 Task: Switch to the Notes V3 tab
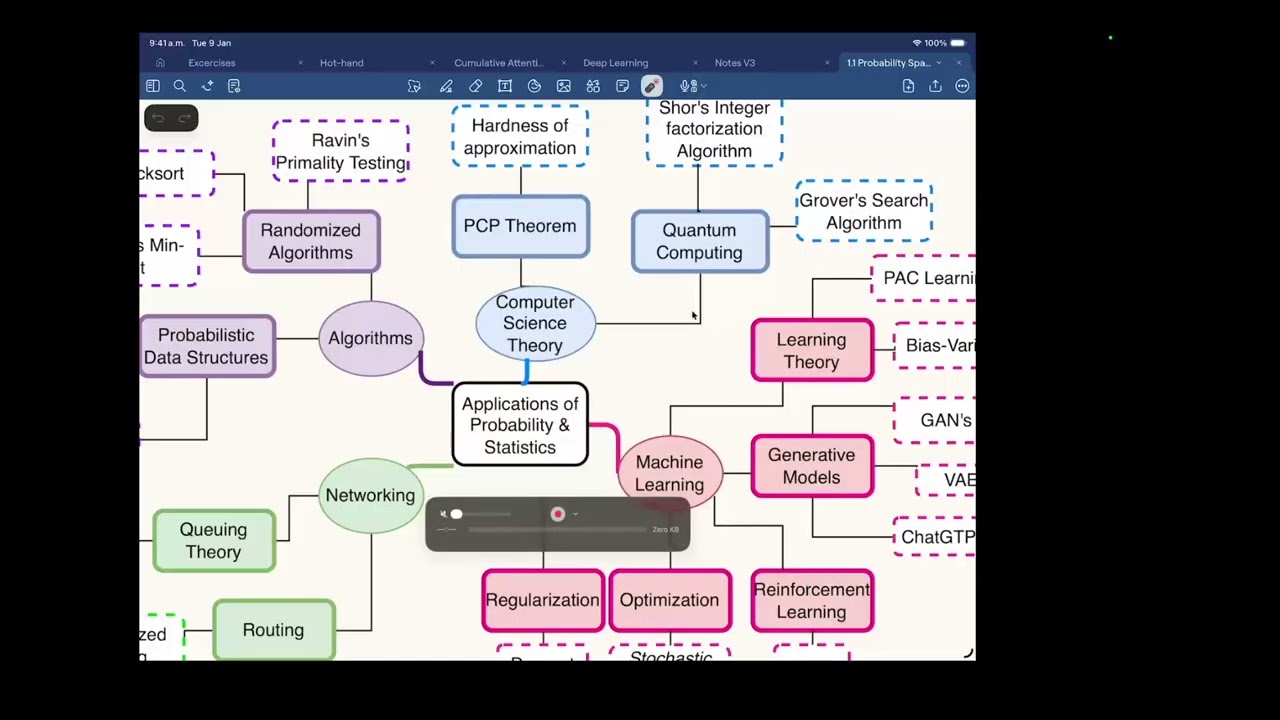735,63
